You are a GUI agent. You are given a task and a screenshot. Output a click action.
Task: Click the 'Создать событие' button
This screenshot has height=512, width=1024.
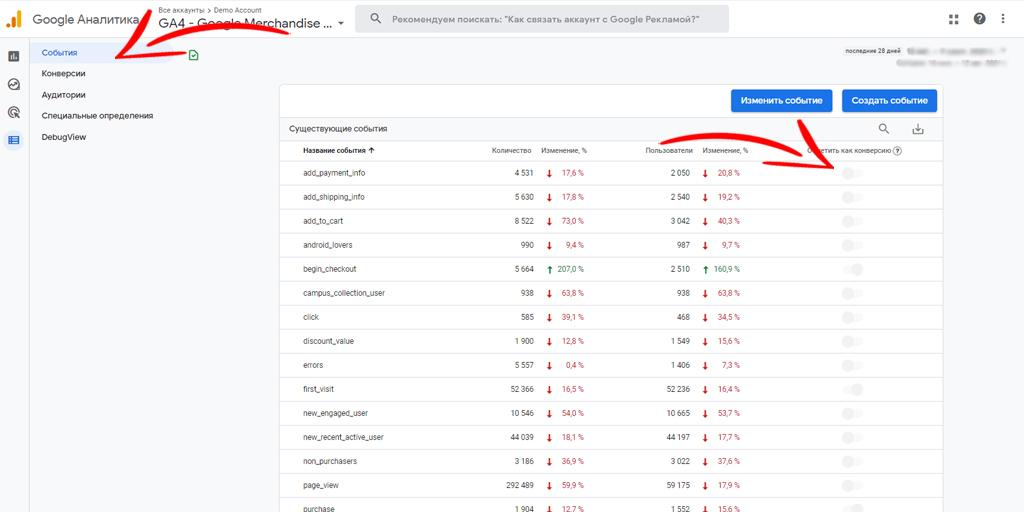tap(889, 101)
